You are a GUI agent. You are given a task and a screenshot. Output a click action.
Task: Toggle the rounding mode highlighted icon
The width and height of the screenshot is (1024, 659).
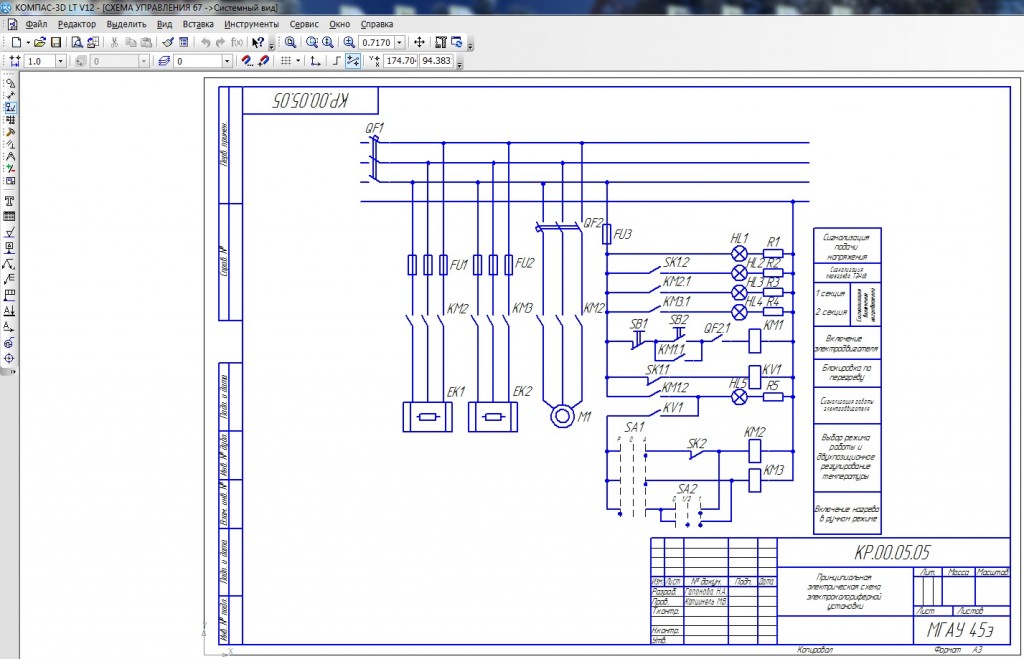pos(353,61)
